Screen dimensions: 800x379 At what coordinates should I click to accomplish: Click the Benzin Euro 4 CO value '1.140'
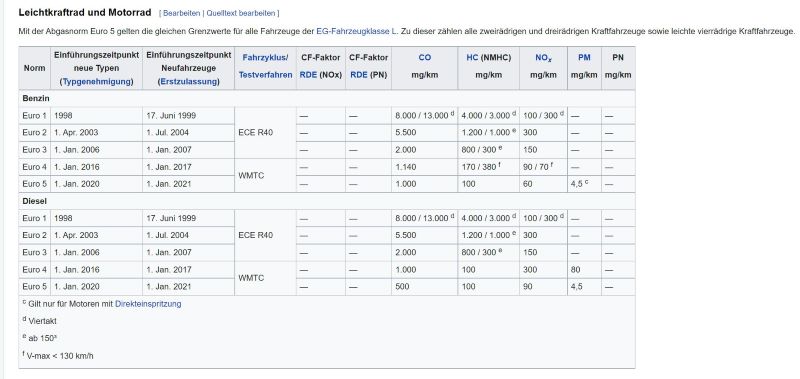[x=406, y=167]
